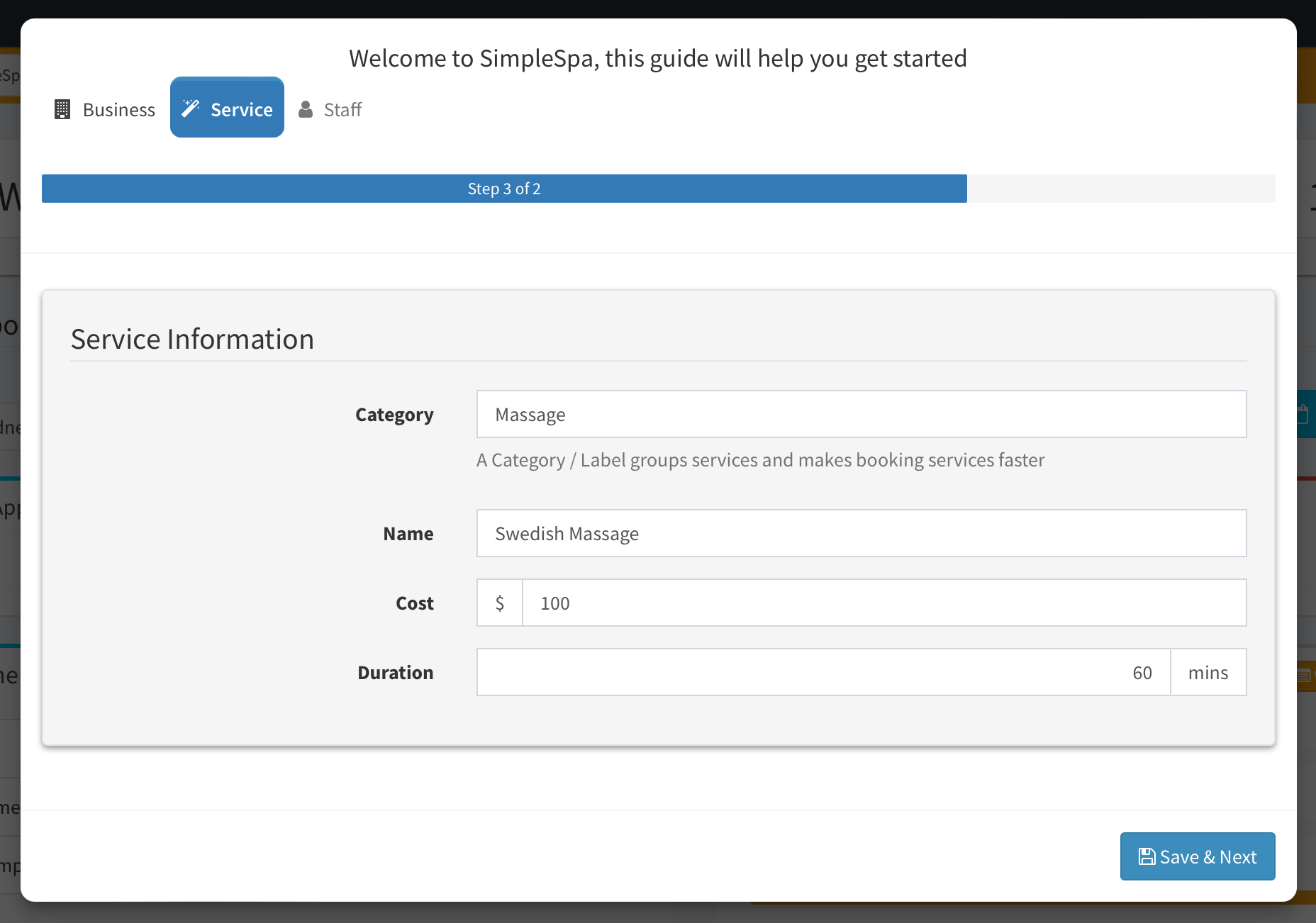Click the magic wand icon on Service

(190, 108)
